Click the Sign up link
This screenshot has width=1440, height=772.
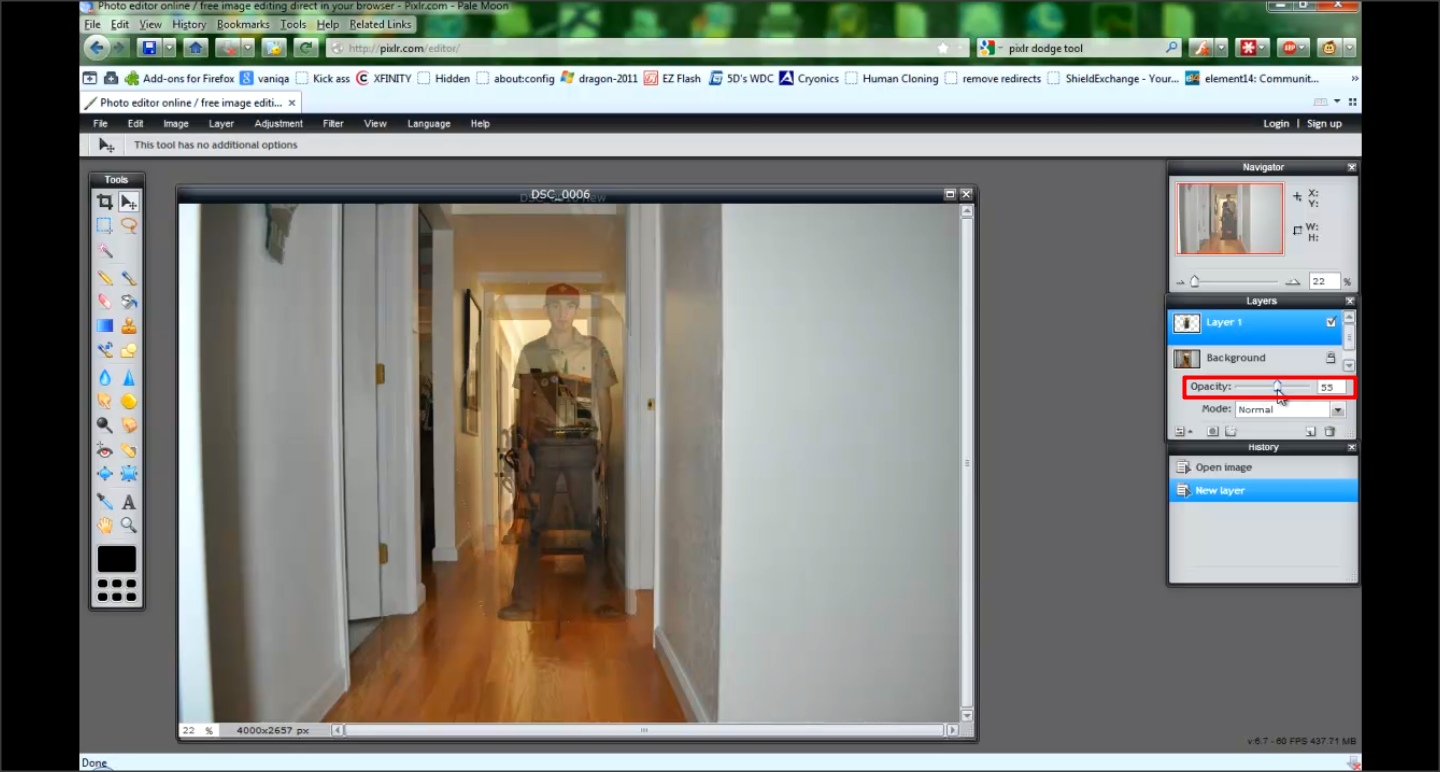1324,124
